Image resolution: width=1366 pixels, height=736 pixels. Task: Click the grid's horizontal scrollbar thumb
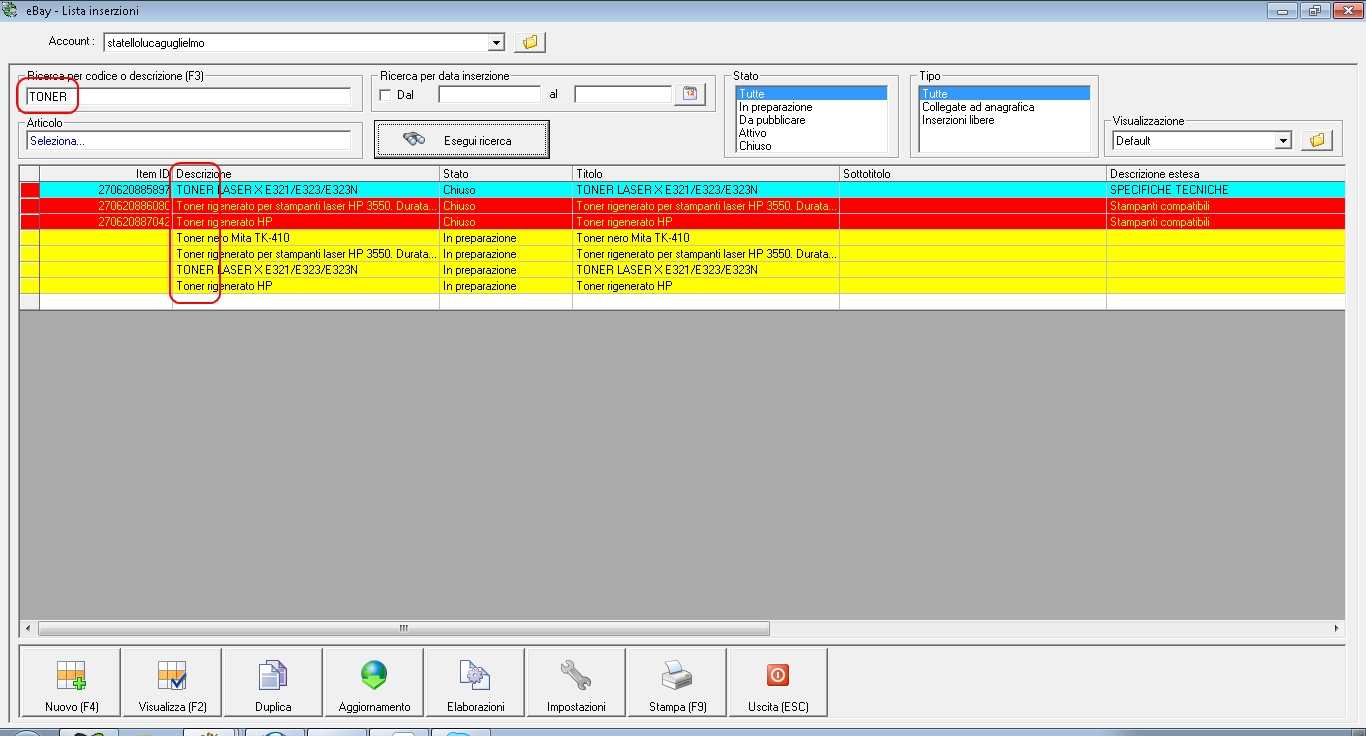[404, 628]
